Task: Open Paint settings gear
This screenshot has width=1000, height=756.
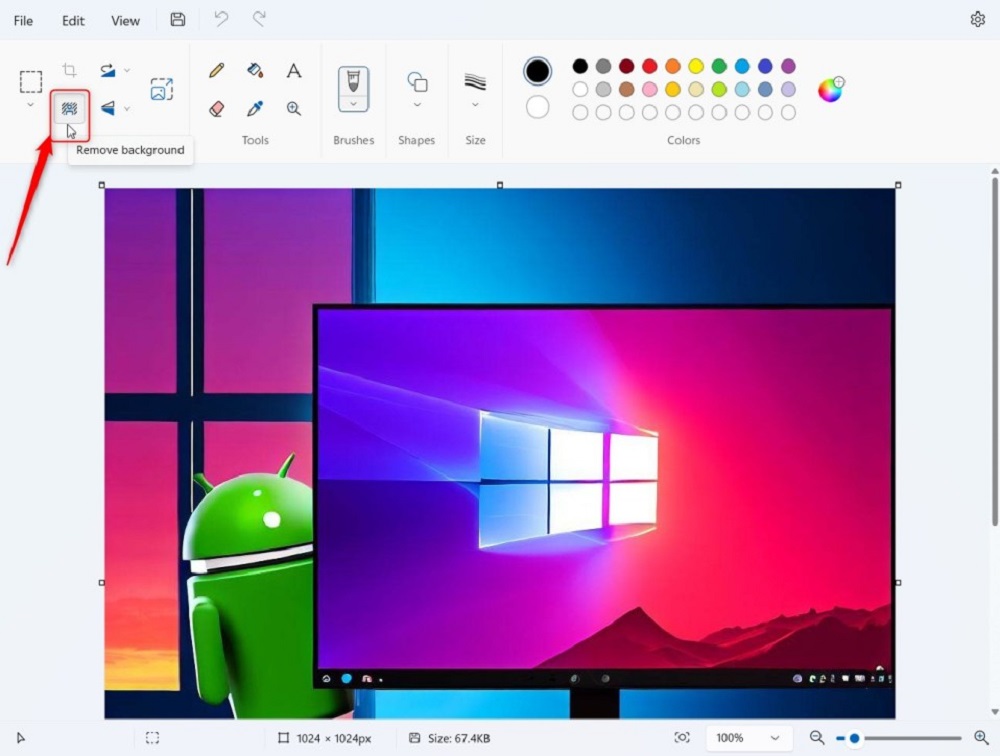Action: pyautogui.click(x=977, y=20)
